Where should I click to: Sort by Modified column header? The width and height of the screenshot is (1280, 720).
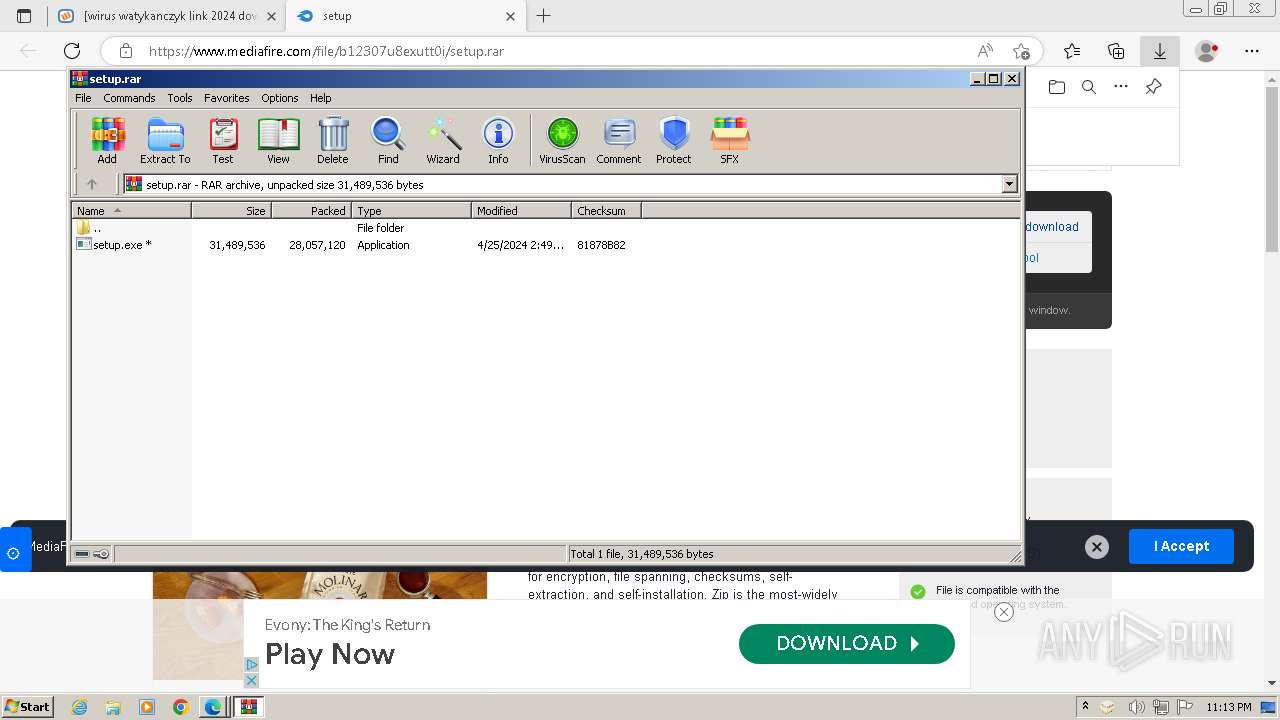click(x=521, y=210)
